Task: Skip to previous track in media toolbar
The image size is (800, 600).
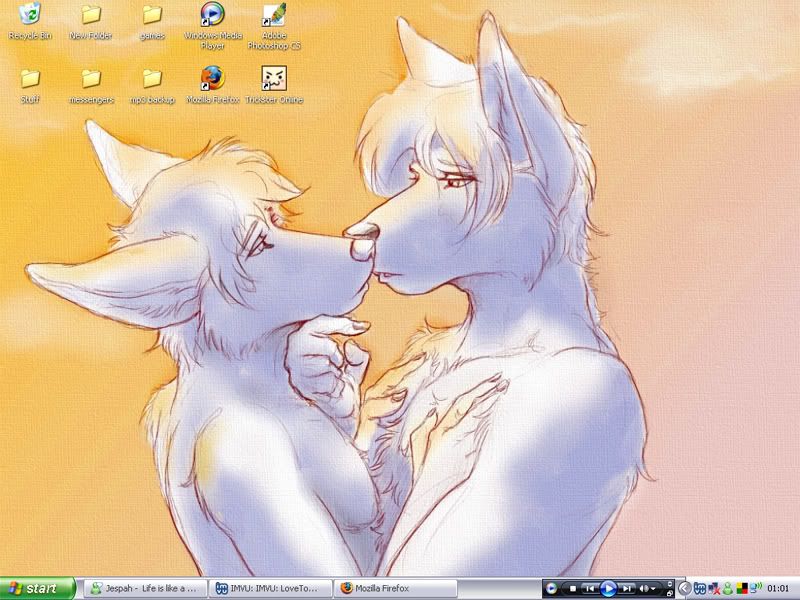Action: click(589, 589)
